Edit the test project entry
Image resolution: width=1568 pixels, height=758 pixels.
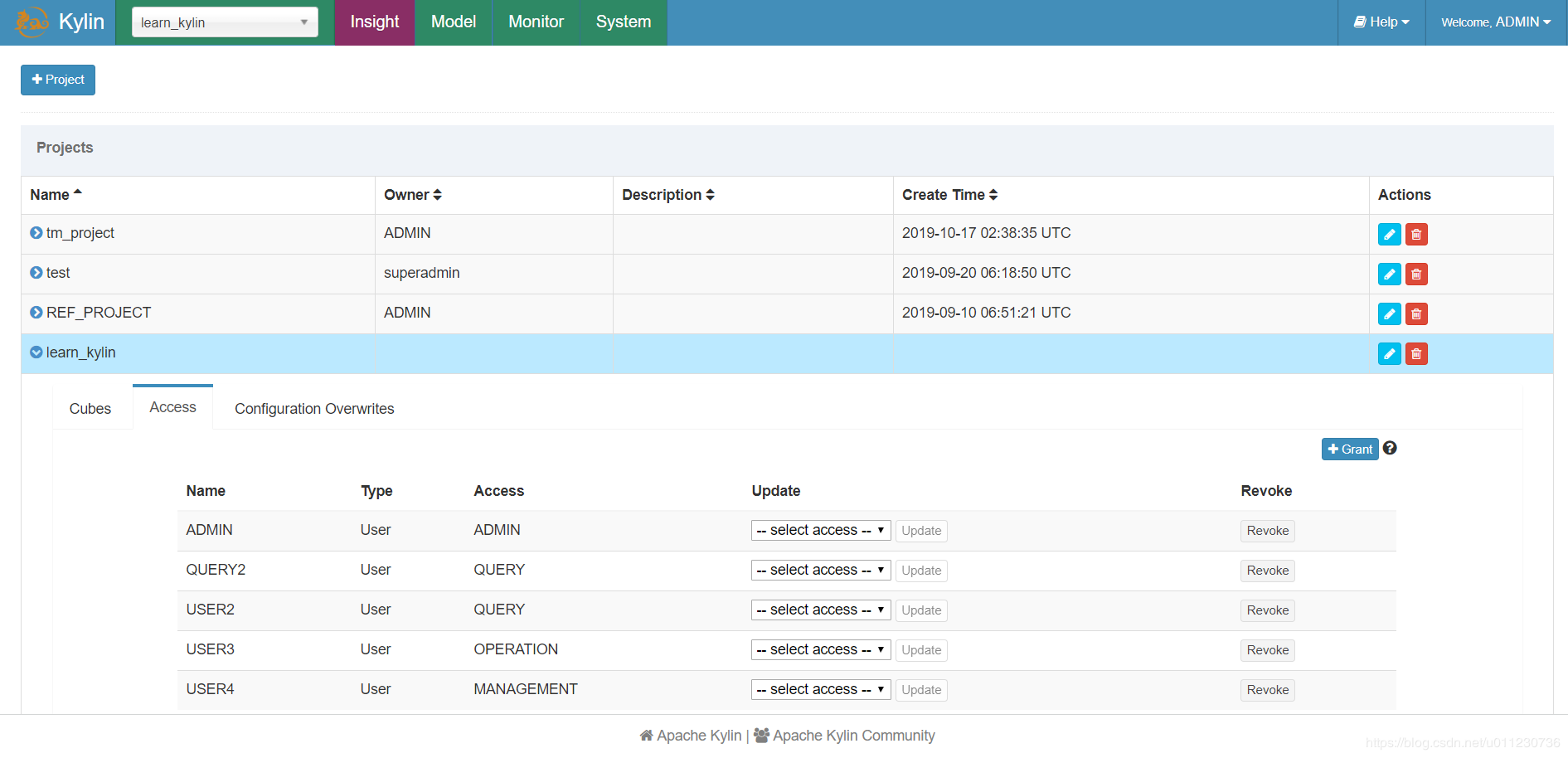[x=1389, y=274]
